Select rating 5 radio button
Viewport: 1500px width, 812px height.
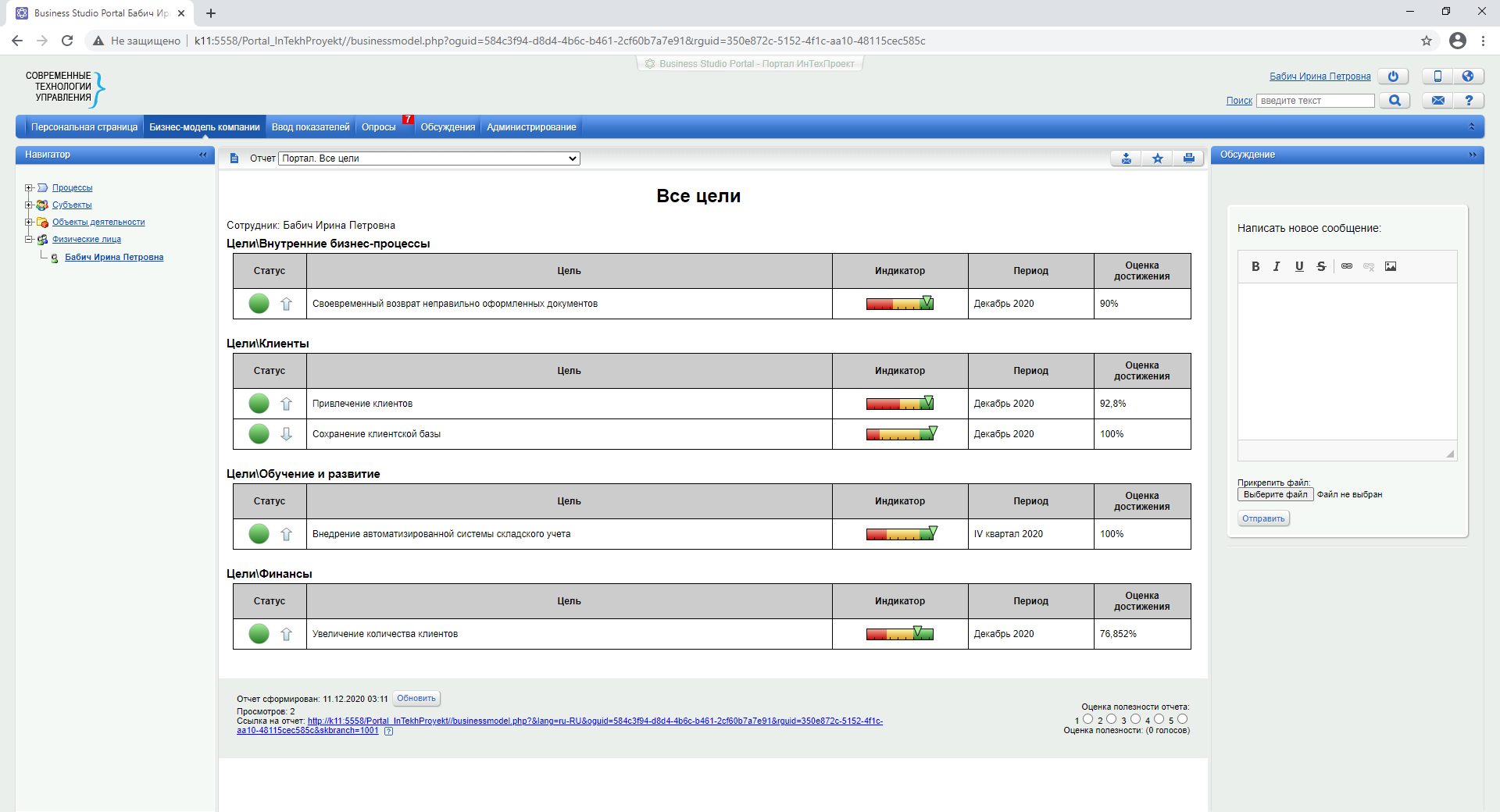coord(1182,719)
